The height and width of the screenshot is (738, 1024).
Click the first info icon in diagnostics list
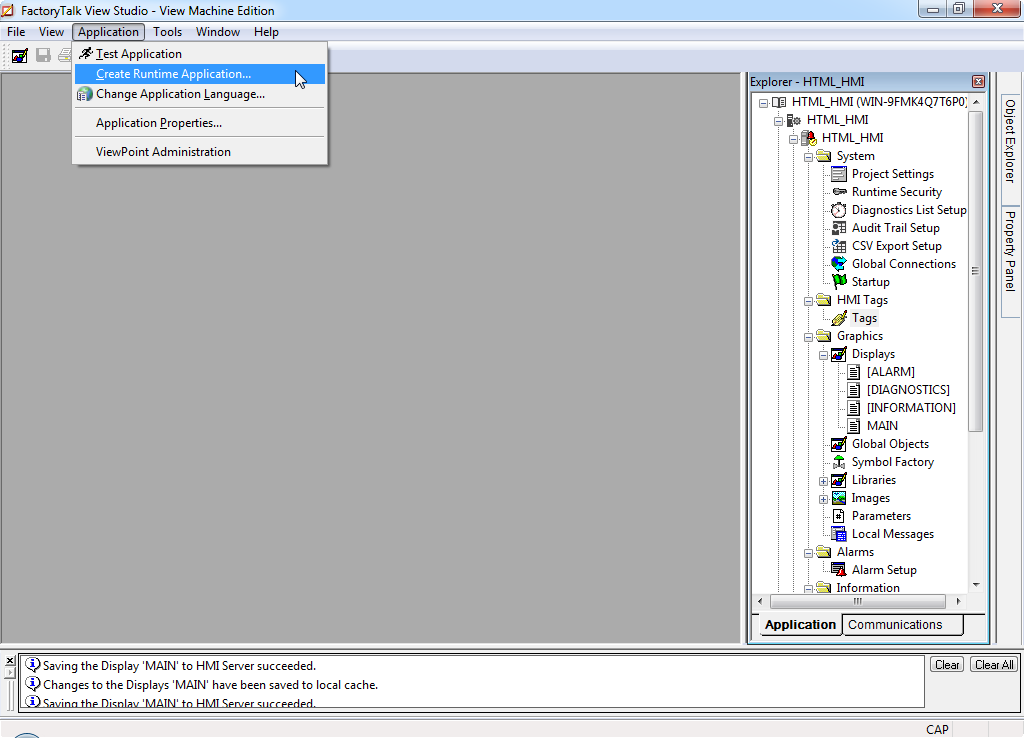coord(33,665)
